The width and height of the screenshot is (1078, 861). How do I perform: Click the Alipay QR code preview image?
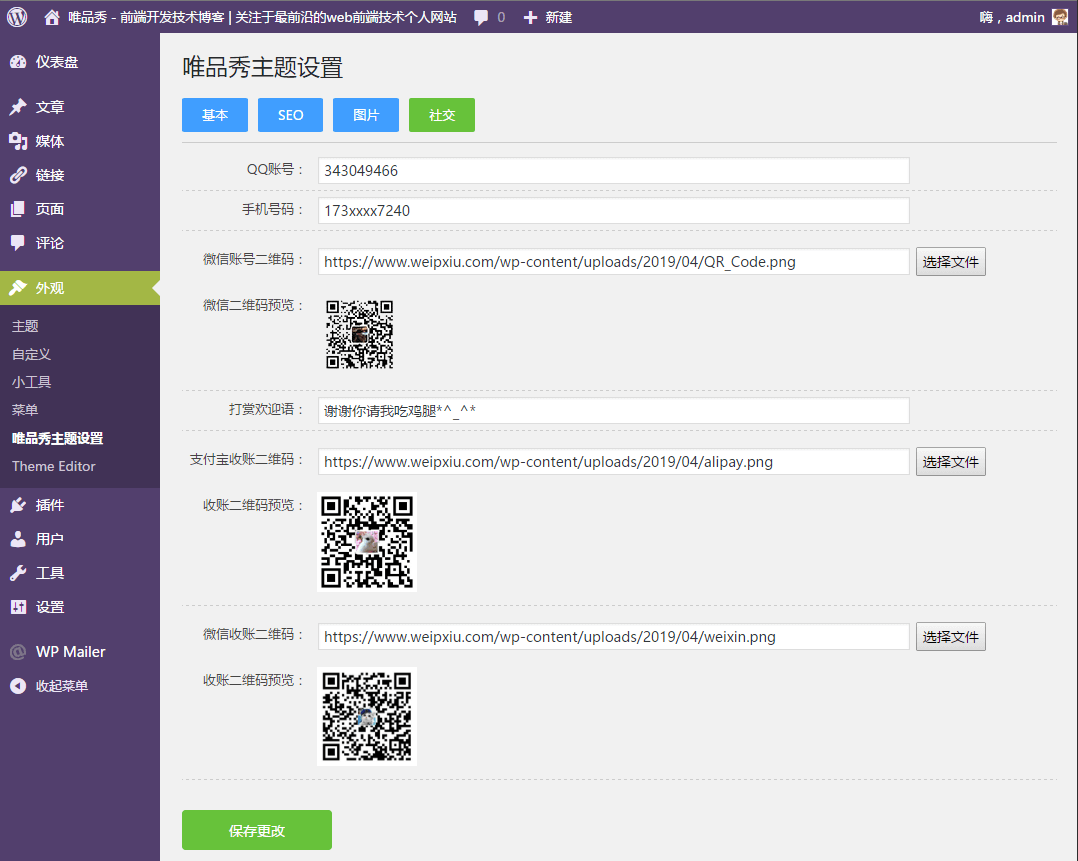tap(367, 543)
